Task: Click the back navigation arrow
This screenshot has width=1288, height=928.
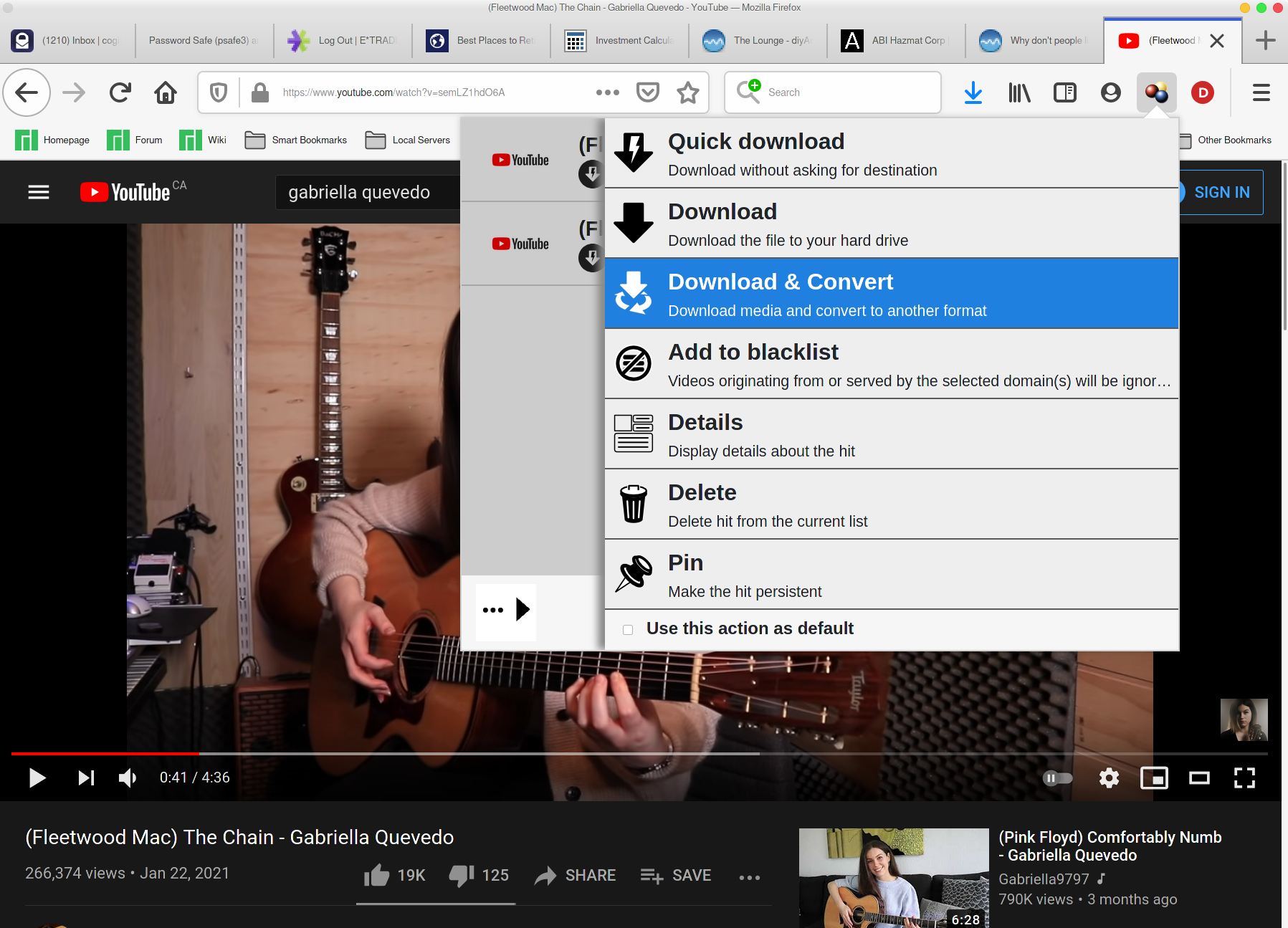Action: click(27, 92)
